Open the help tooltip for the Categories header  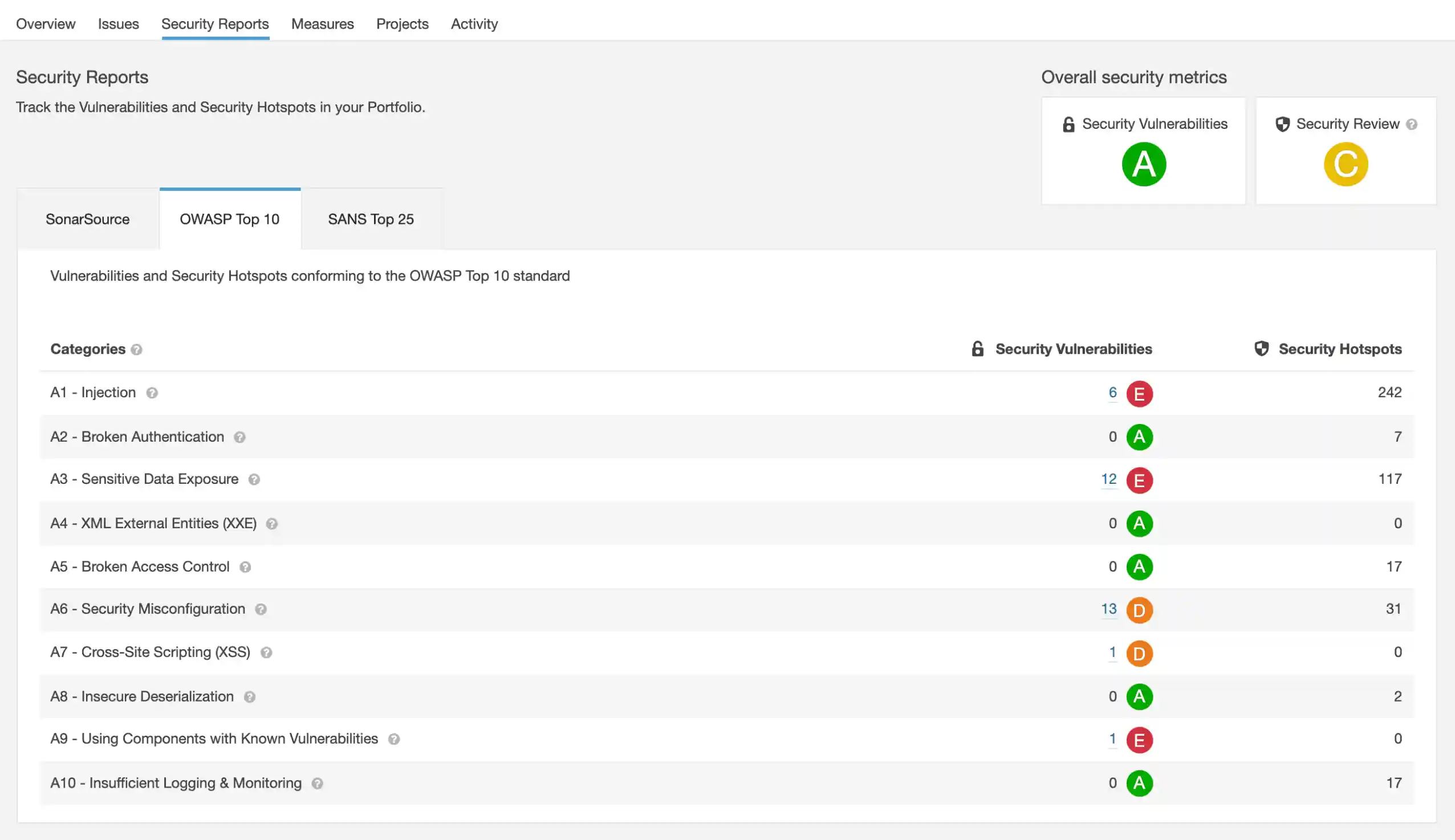tap(137, 349)
